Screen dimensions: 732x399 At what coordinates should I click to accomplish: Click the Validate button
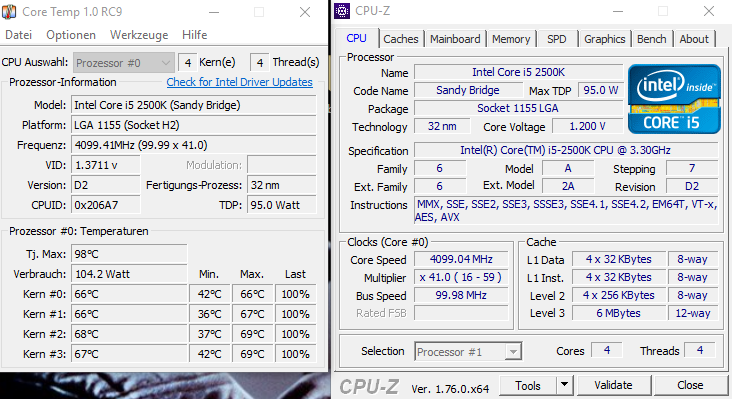coord(613,385)
